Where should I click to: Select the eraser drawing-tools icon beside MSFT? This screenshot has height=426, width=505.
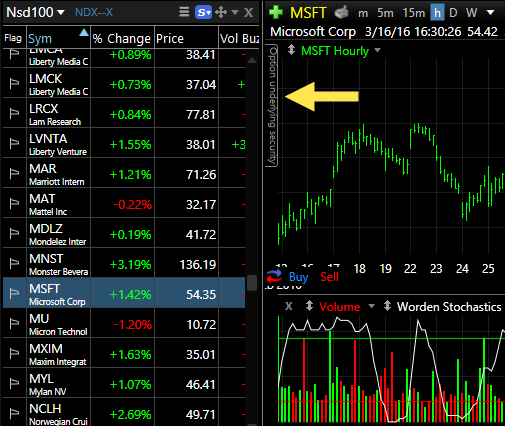click(341, 13)
